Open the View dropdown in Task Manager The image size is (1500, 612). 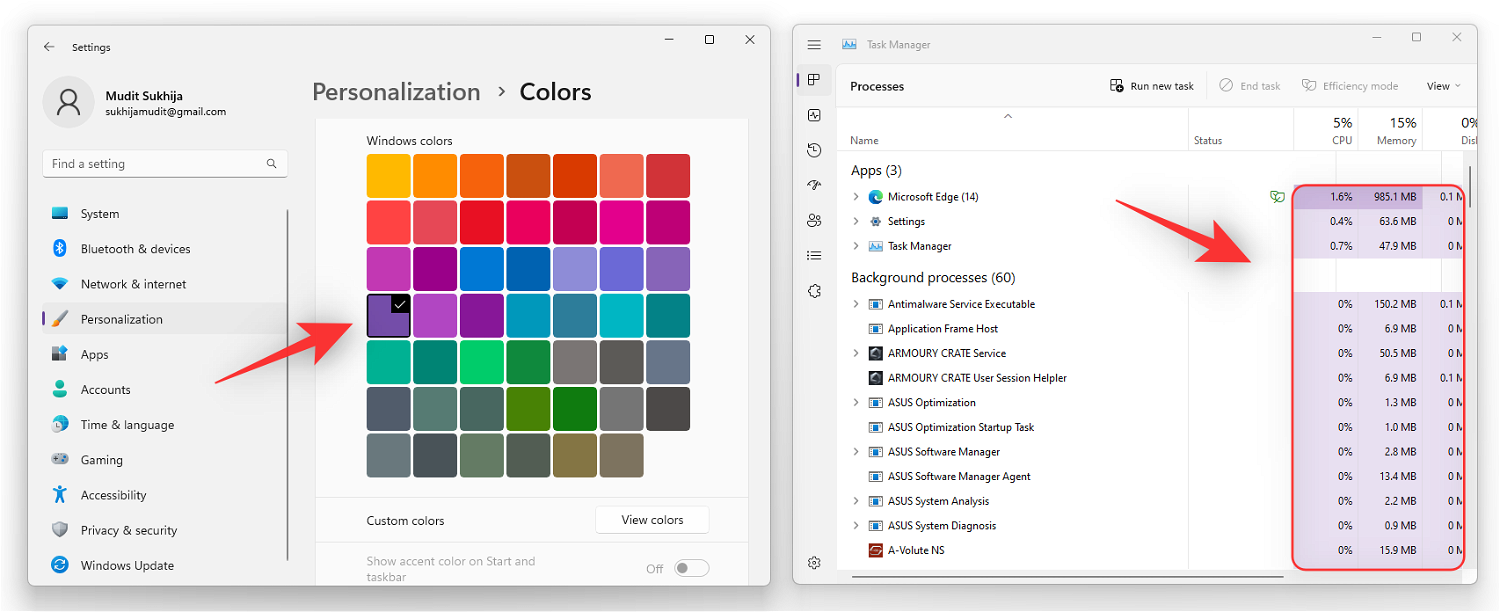tap(1442, 85)
